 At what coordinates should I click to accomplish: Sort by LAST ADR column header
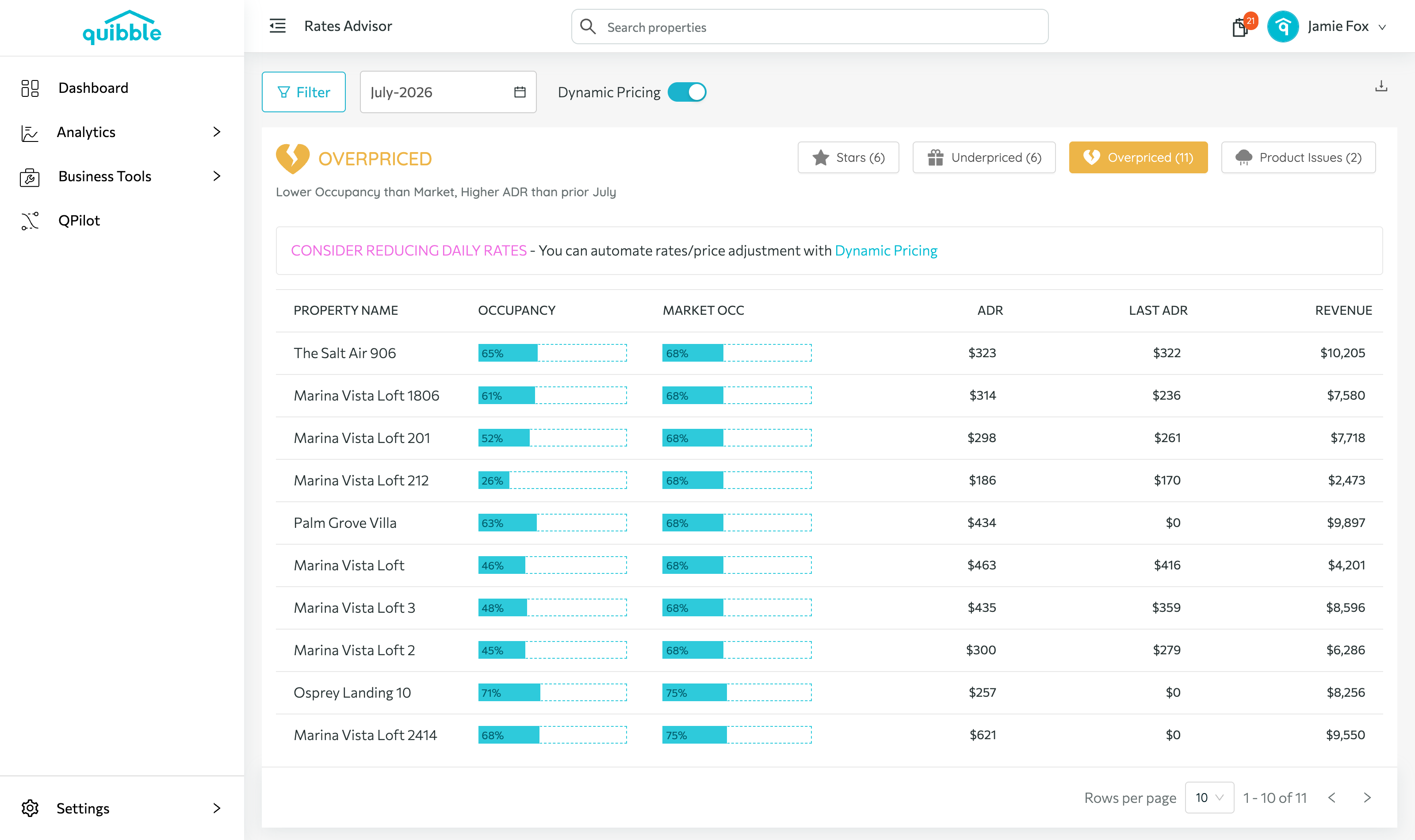[x=1158, y=310]
